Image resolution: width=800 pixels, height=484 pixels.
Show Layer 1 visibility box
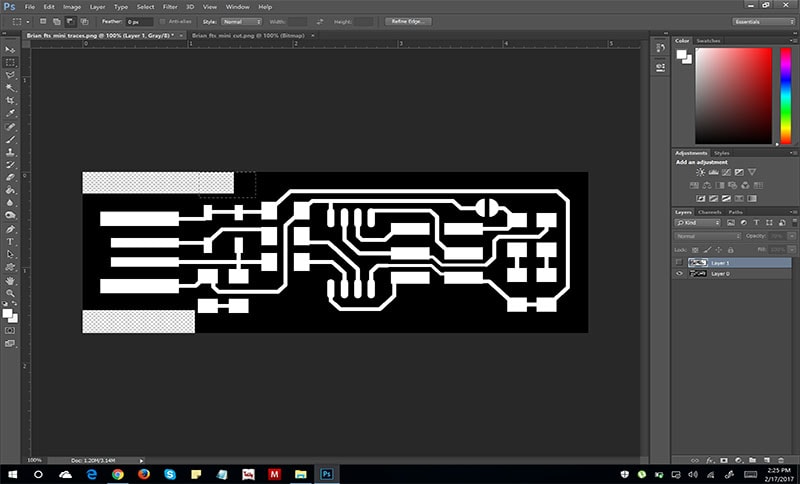[679, 263]
